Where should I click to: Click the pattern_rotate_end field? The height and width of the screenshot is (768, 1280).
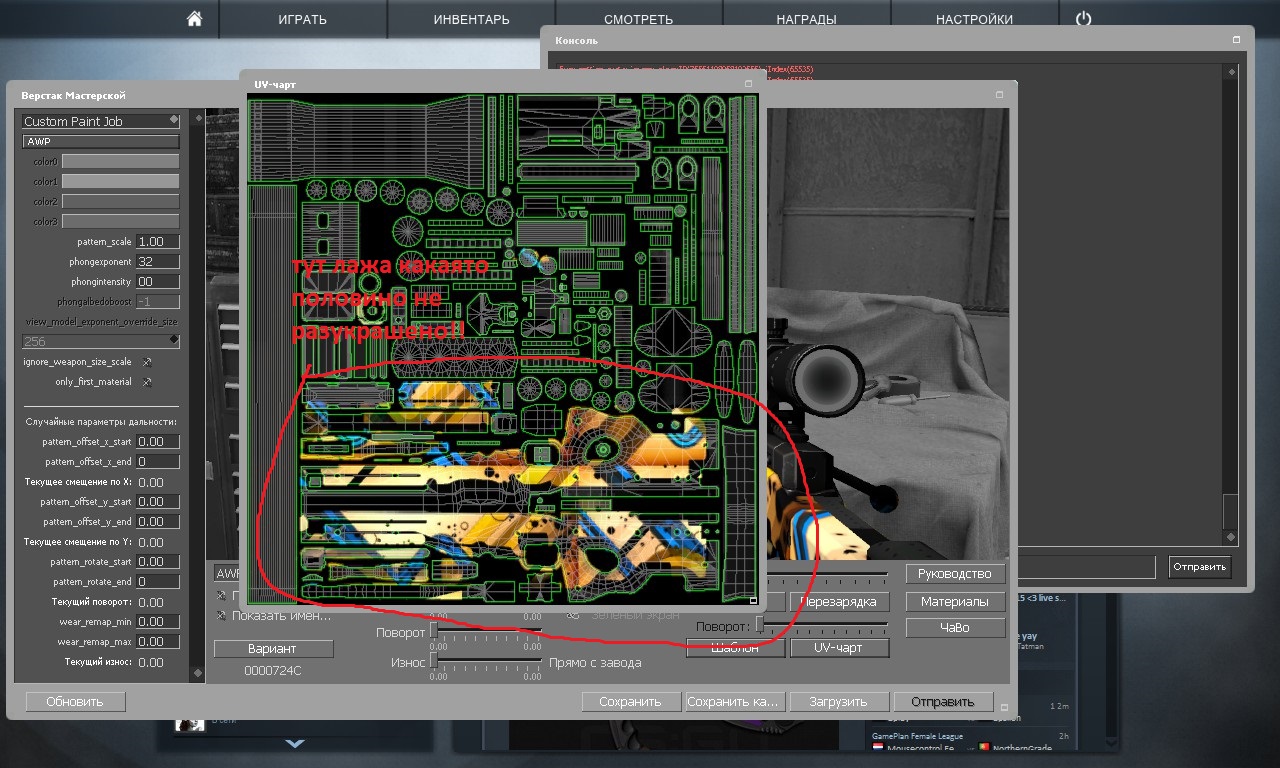(158, 581)
